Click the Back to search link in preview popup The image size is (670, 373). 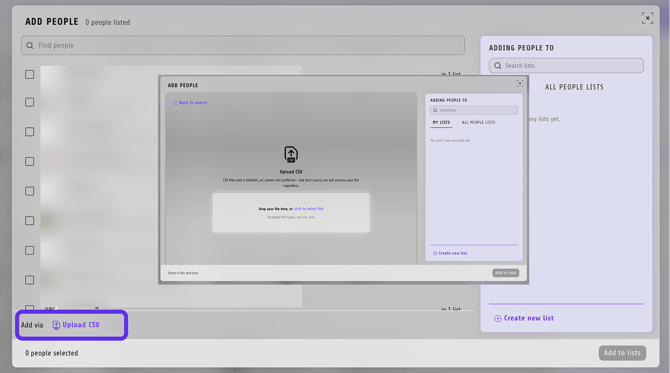click(x=190, y=103)
